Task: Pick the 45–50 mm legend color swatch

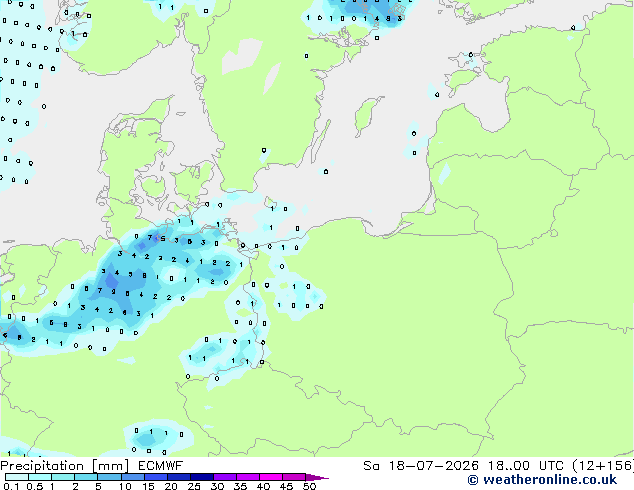Action: 294,477
